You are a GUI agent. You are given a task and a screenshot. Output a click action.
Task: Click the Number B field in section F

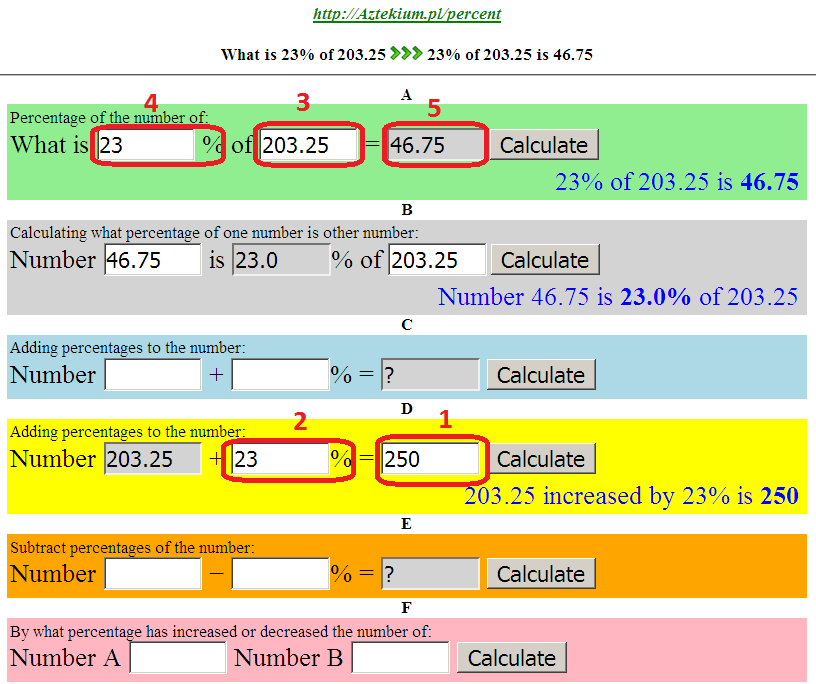pyautogui.click(x=400, y=657)
